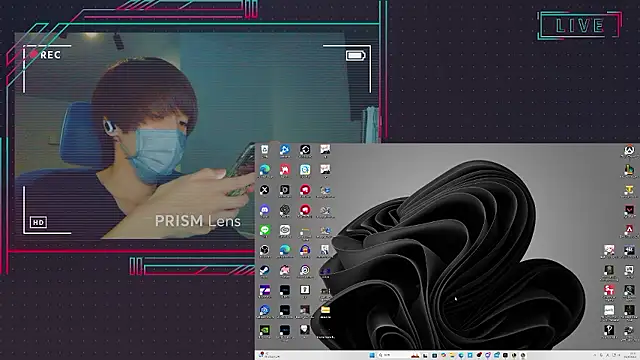640x360 pixels.
Task: Open the ChatGPT knot desktop icon
Action: [x=285, y=210]
